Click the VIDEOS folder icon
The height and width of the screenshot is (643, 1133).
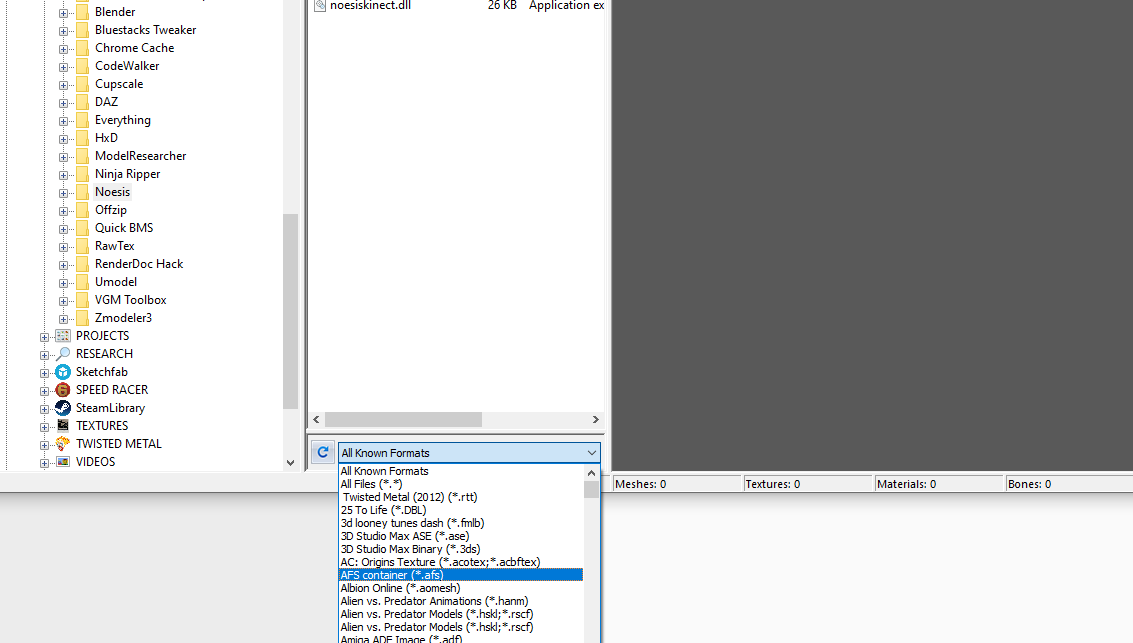[x=64, y=462]
